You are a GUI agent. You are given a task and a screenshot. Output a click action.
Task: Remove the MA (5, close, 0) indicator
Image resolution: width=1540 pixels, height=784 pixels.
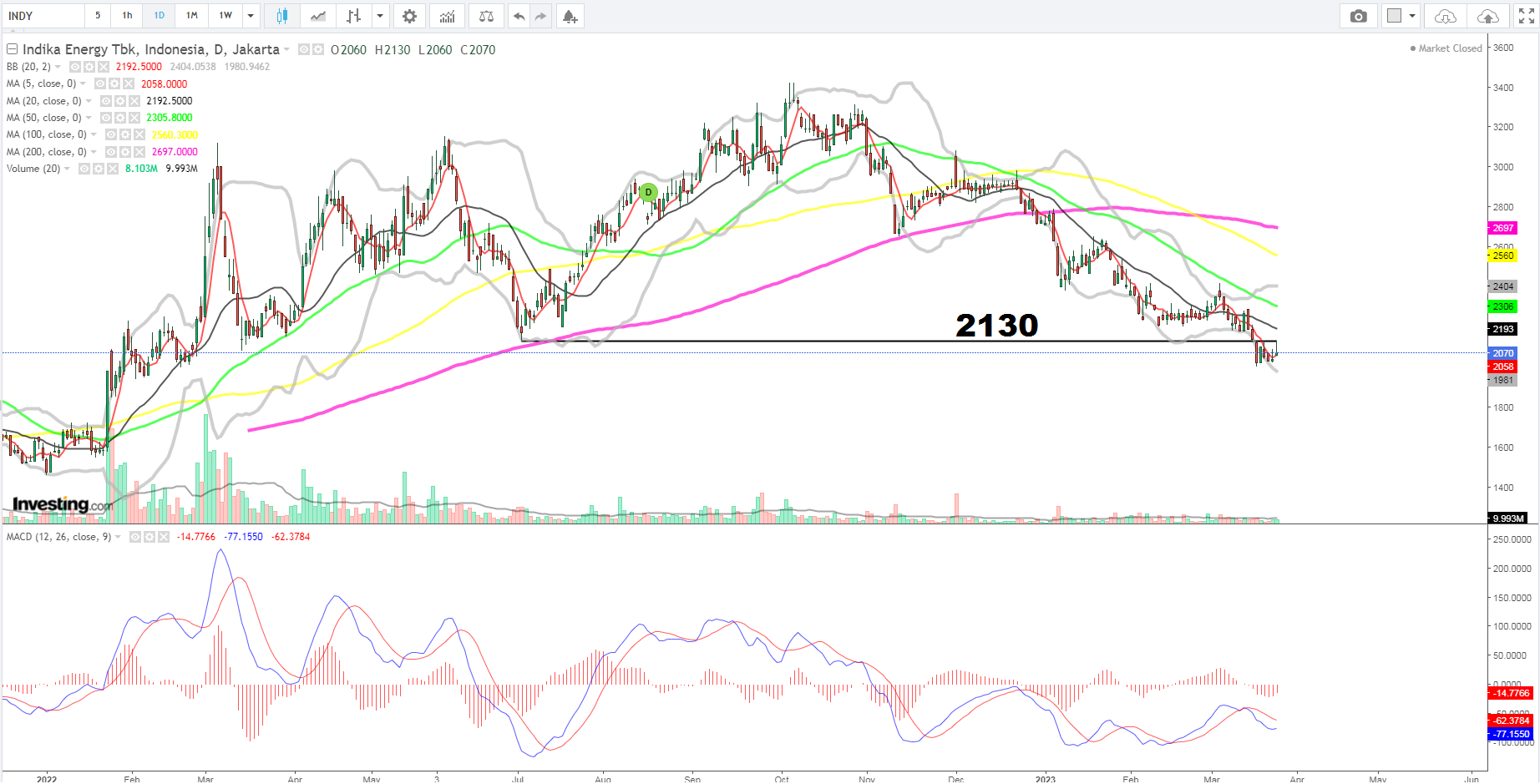pos(129,83)
